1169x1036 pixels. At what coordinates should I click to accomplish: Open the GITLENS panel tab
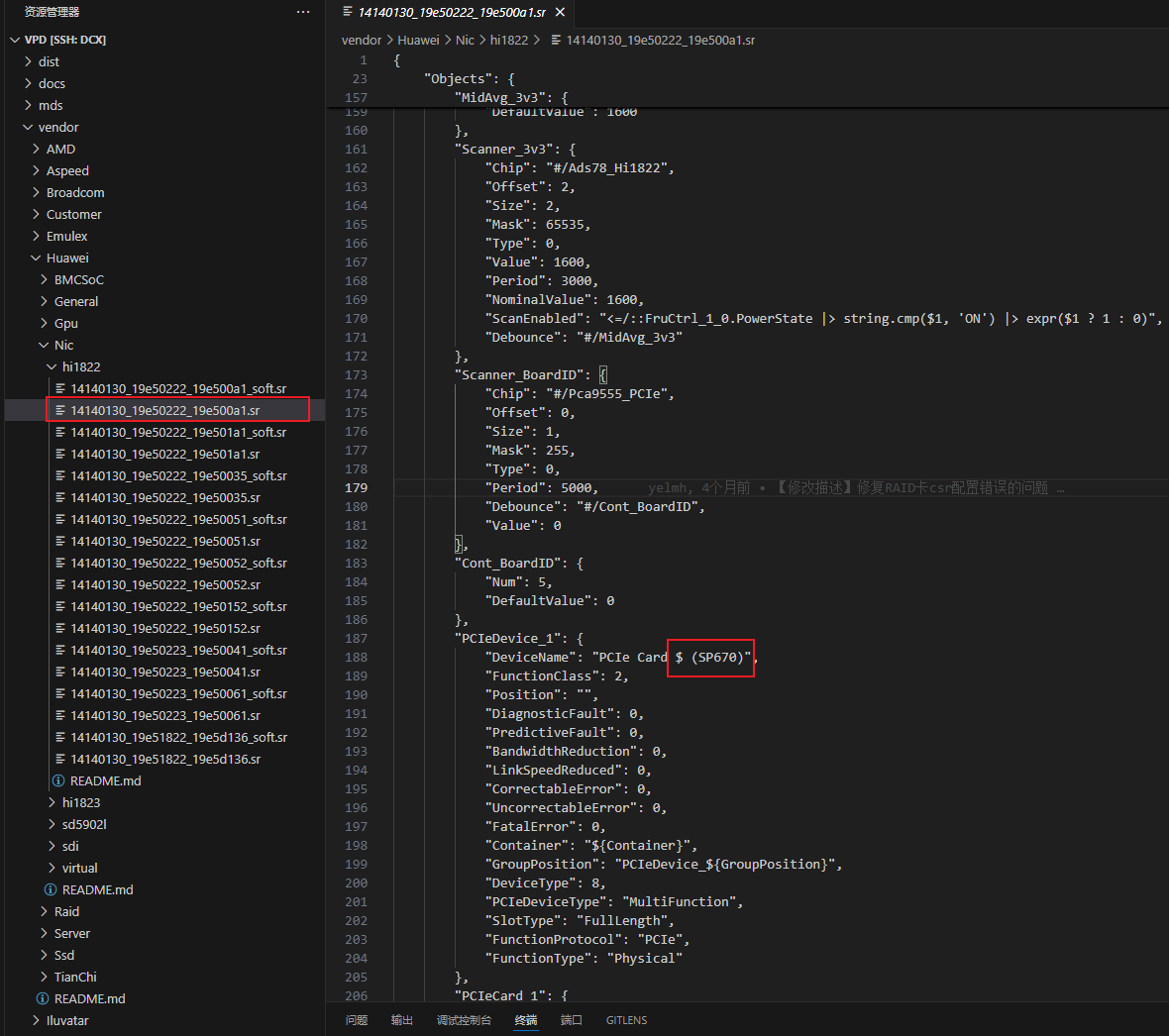[x=626, y=1020]
